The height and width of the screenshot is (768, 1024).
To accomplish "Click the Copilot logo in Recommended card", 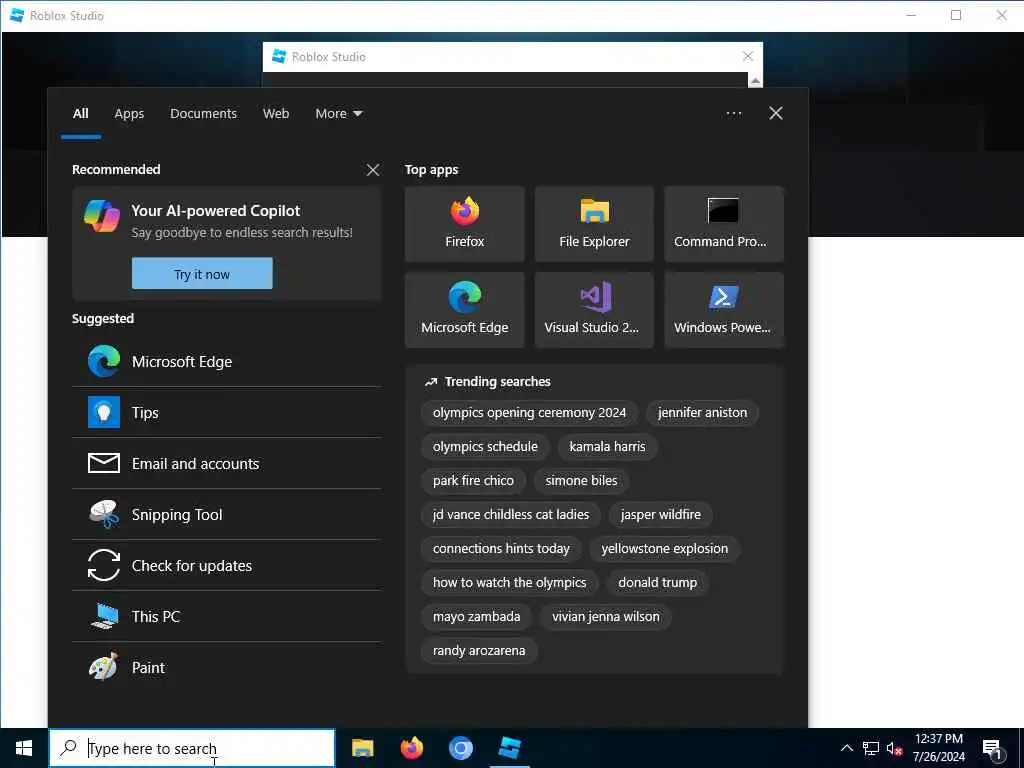I will pyautogui.click(x=102, y=216).
